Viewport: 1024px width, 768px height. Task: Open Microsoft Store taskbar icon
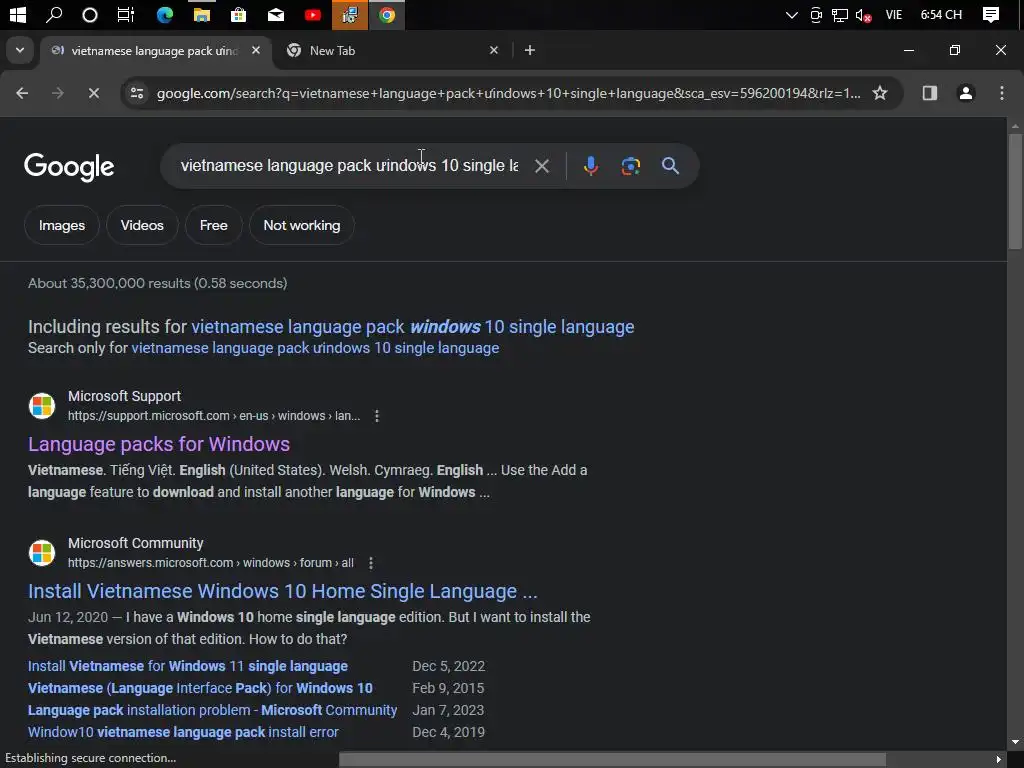click(x=238, y=14)
